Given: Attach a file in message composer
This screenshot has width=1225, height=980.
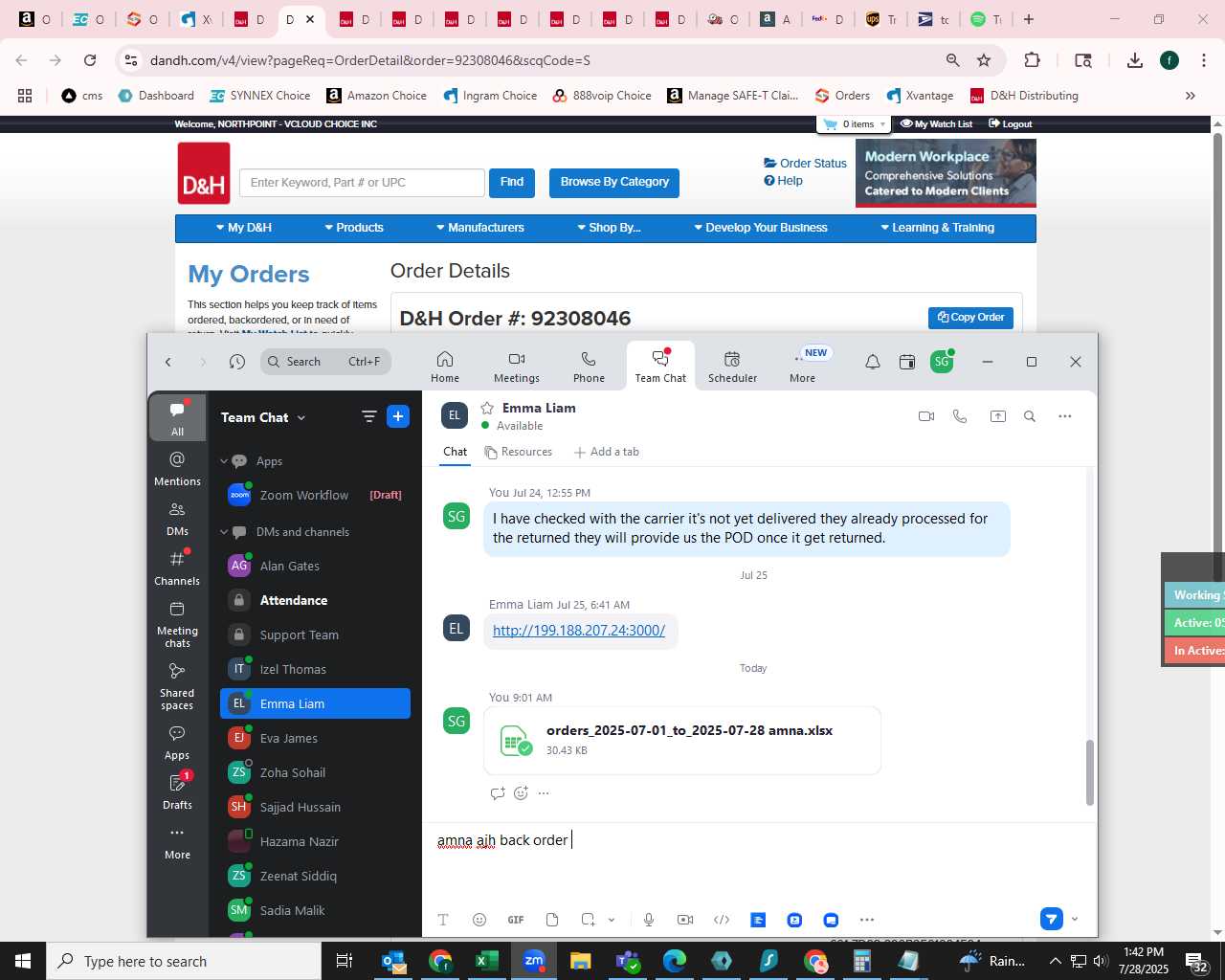Looking at the screenshot, I should pos(552,920).
